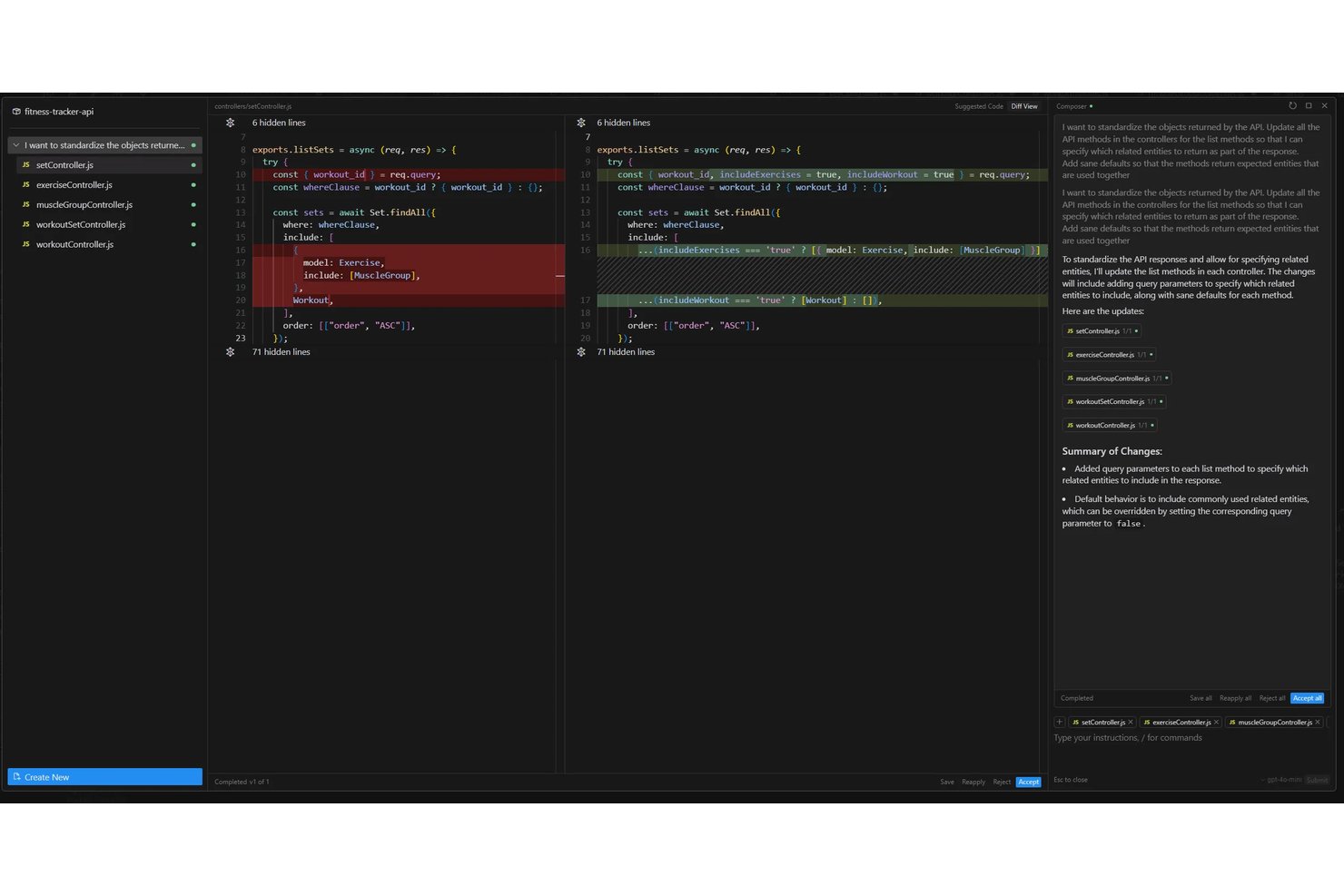Image resolution: width=1344 pixels, height=896 pixels.
Task: Open the gpt-4o-mini model dropdown
Action: point(1283,780)
